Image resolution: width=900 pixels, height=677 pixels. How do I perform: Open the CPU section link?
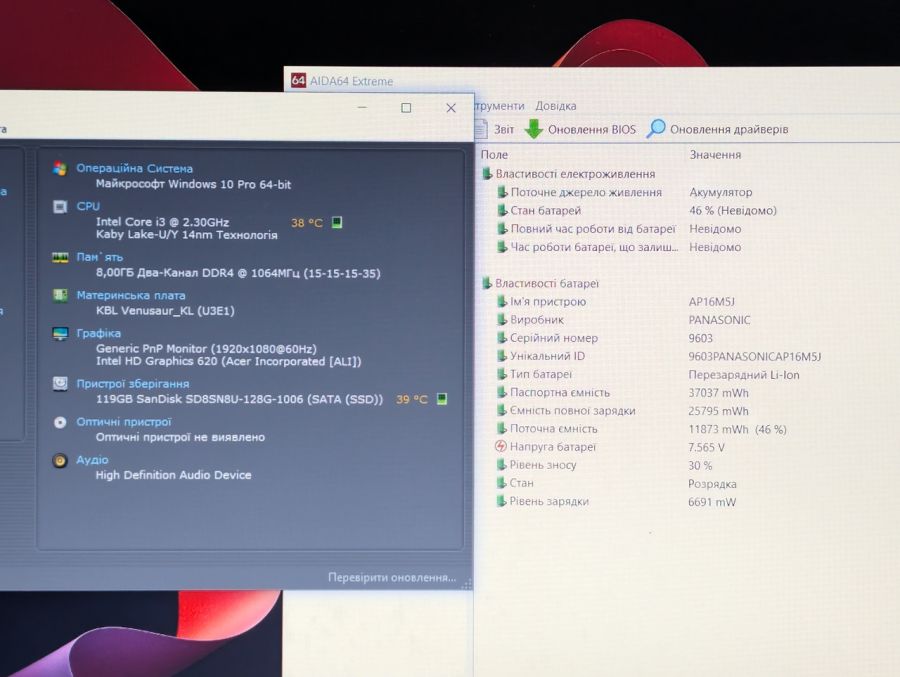88,206
